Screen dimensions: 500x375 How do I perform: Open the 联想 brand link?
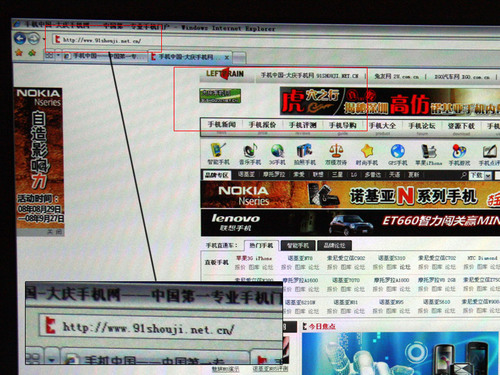point(318,174)
